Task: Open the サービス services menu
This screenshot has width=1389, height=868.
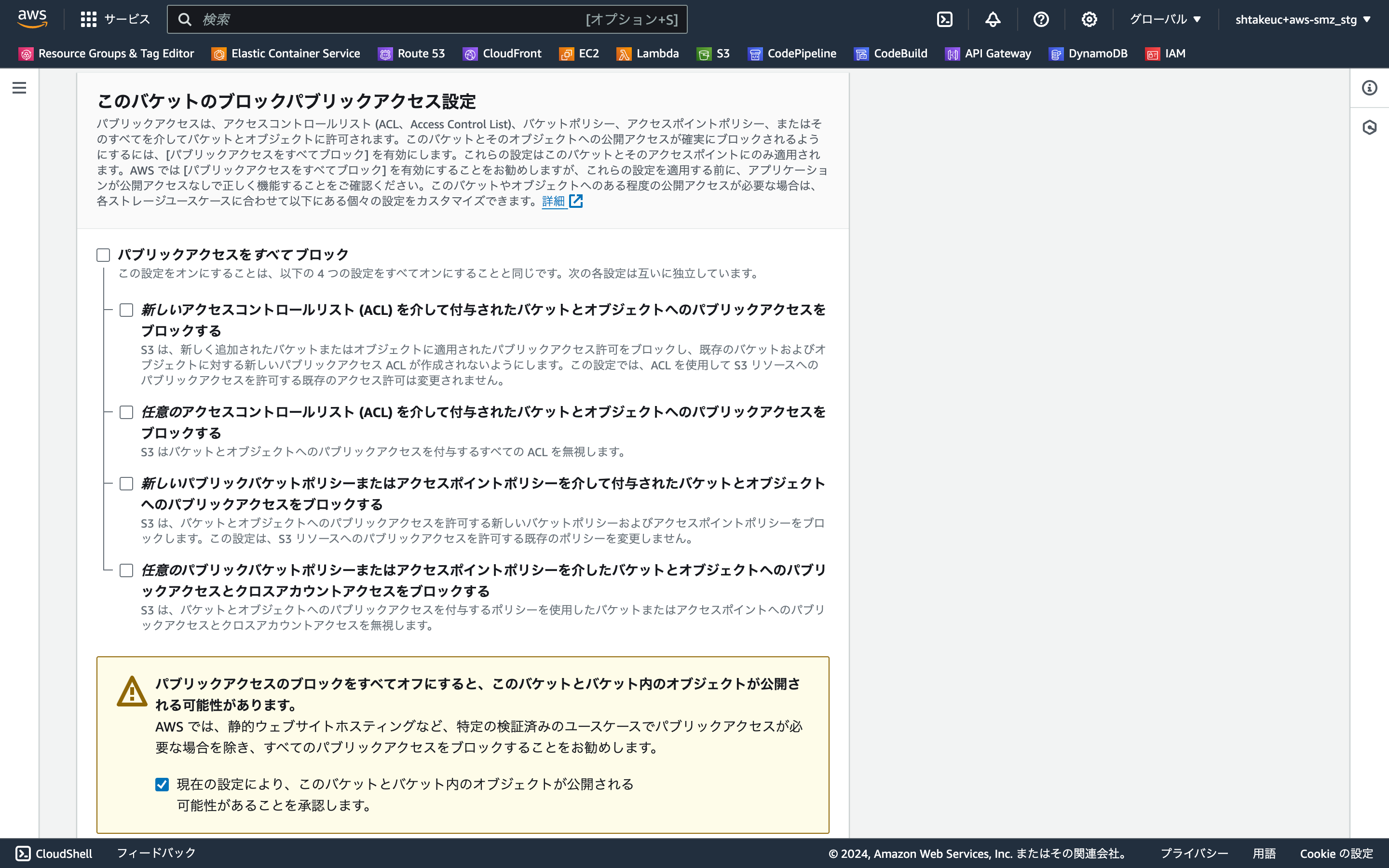Action: click(x=115, y=19)
